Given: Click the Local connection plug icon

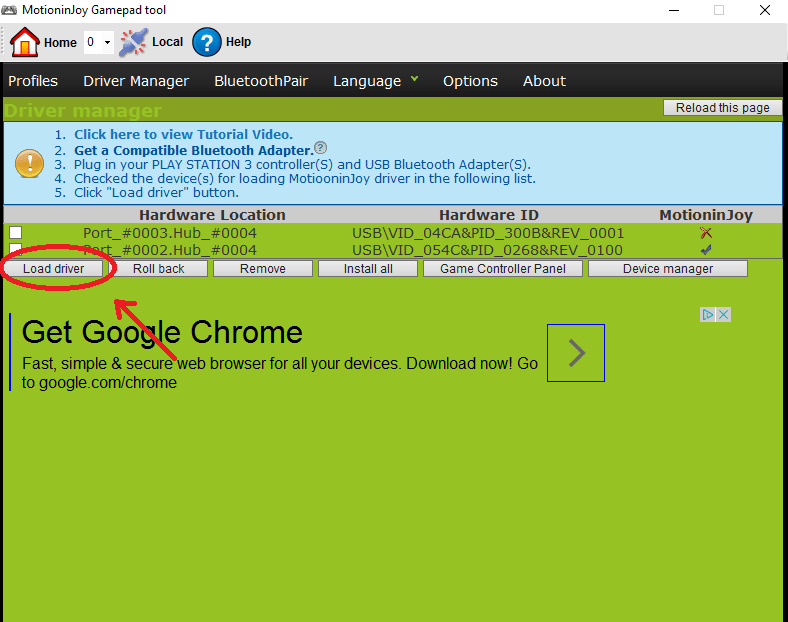Looking at the screenshot, I should [x=132, y=42].
